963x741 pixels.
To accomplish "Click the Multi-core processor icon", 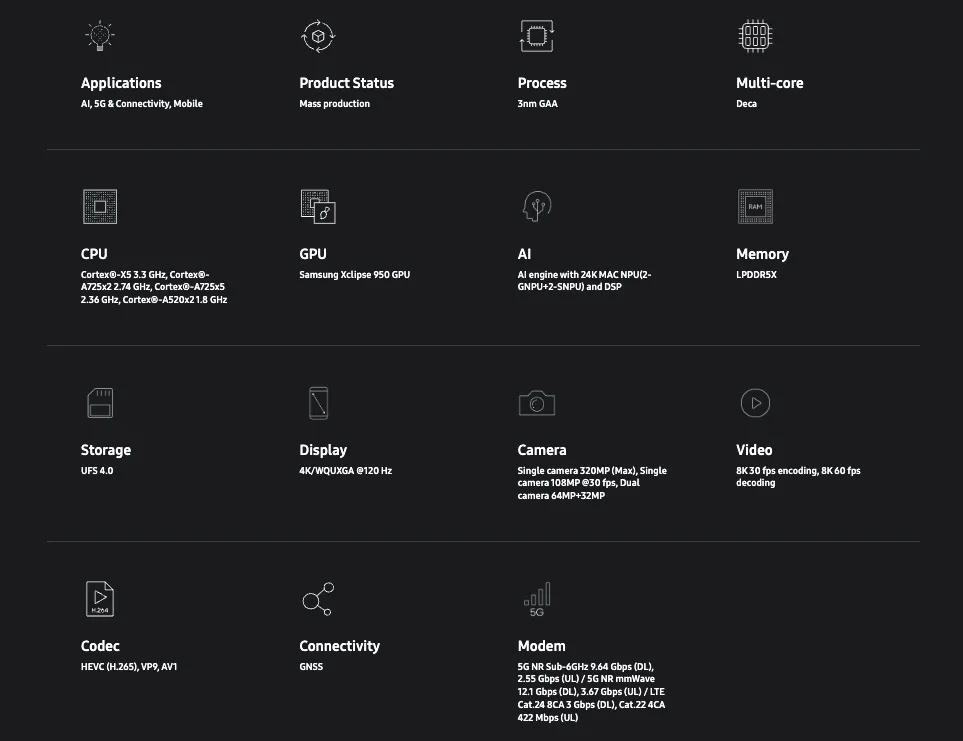I will point(755,36).
